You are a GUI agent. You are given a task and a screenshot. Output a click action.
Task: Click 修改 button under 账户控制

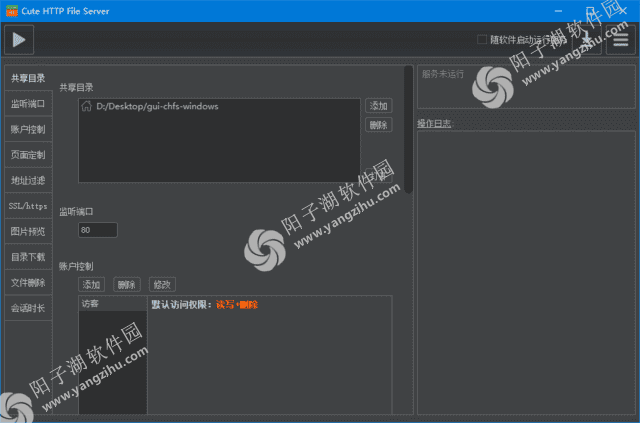(162, 285)
